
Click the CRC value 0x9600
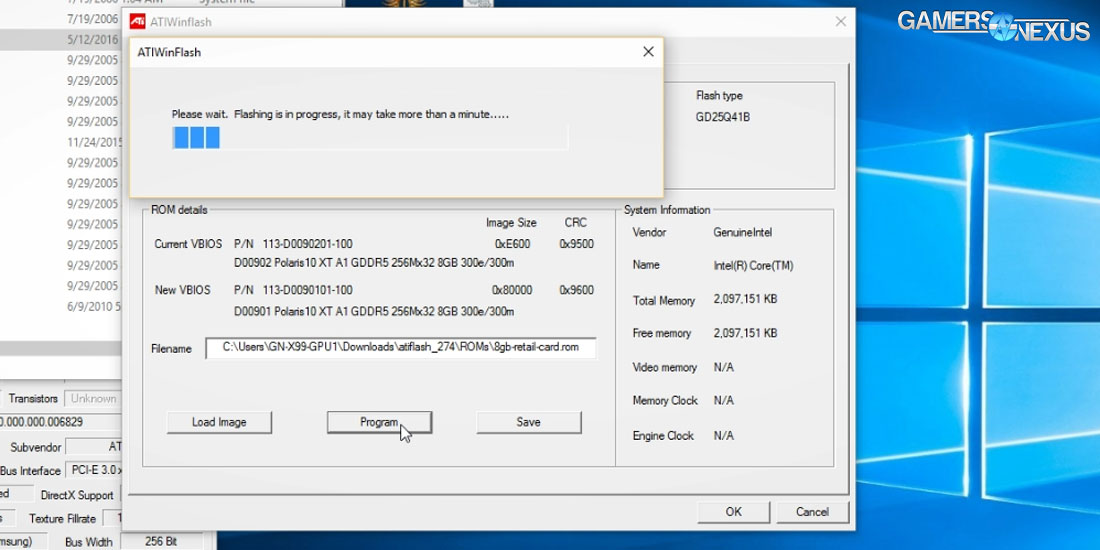pos(577,290)
